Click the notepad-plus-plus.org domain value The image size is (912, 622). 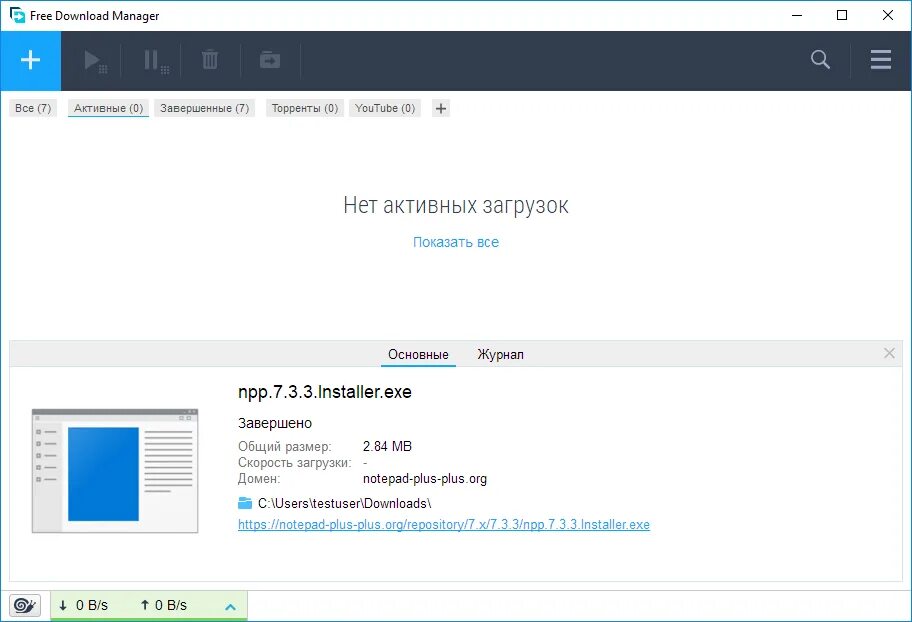click(x=425, y=479)
